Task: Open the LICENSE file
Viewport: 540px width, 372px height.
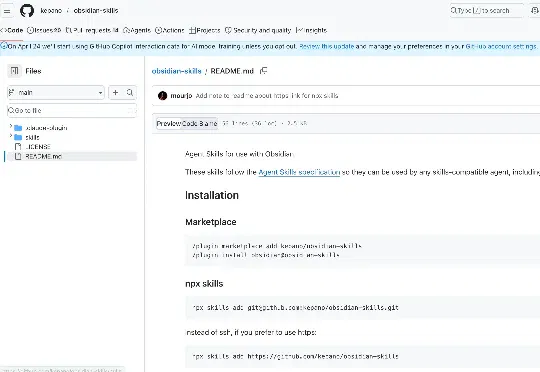Action: 38,147
